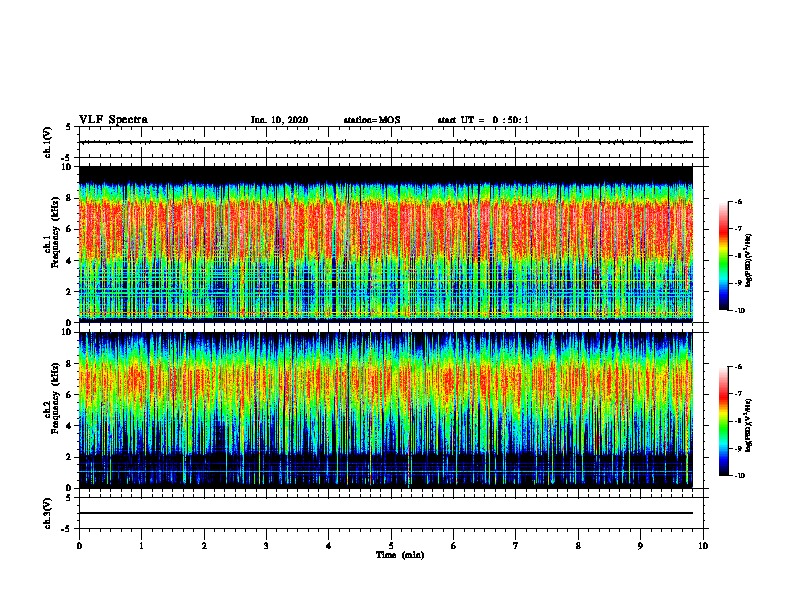Click time axis tick label "1"

pyautogui.click(x=141, y=546)
